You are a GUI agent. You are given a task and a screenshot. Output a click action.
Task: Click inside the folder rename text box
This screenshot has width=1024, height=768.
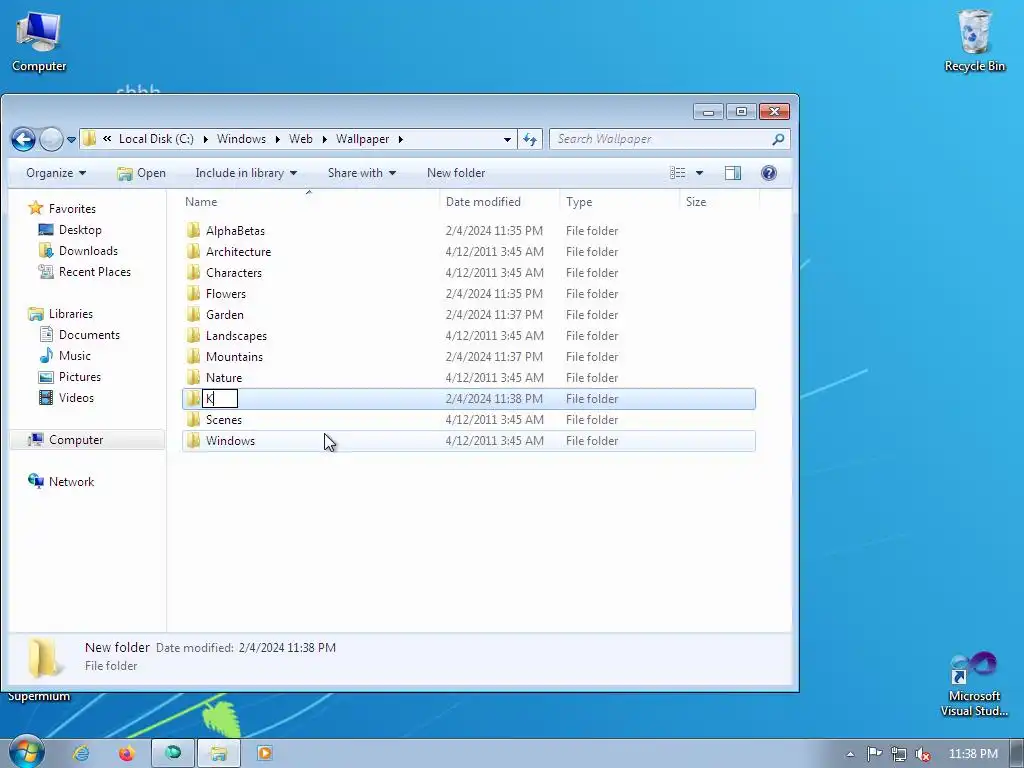[220, 398]
